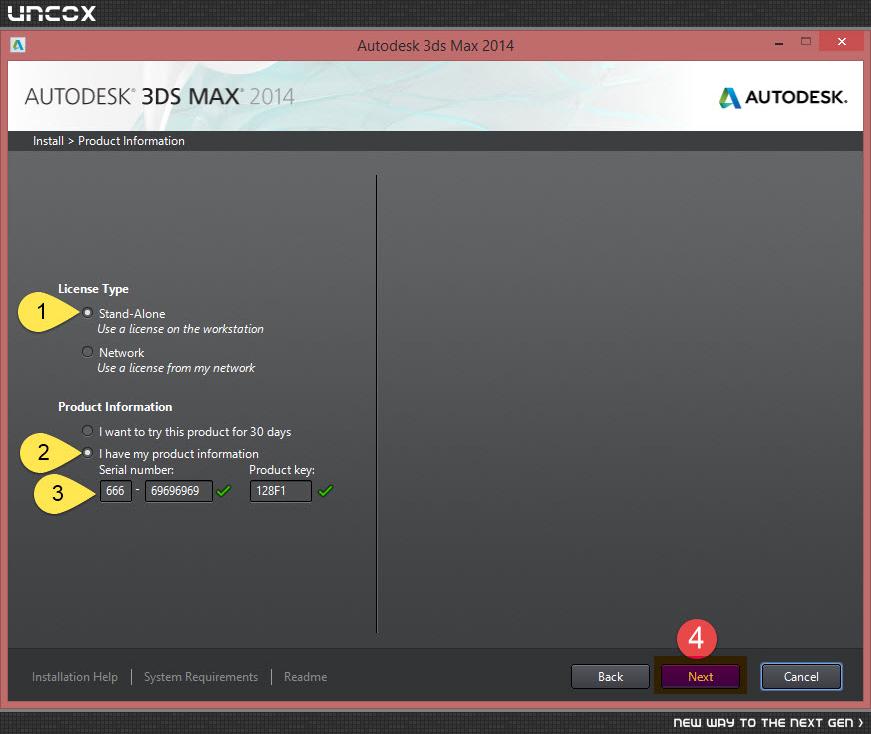Click the 'License Type' heading
Viewport: 871px width, 734px height.
coord(93,289)
